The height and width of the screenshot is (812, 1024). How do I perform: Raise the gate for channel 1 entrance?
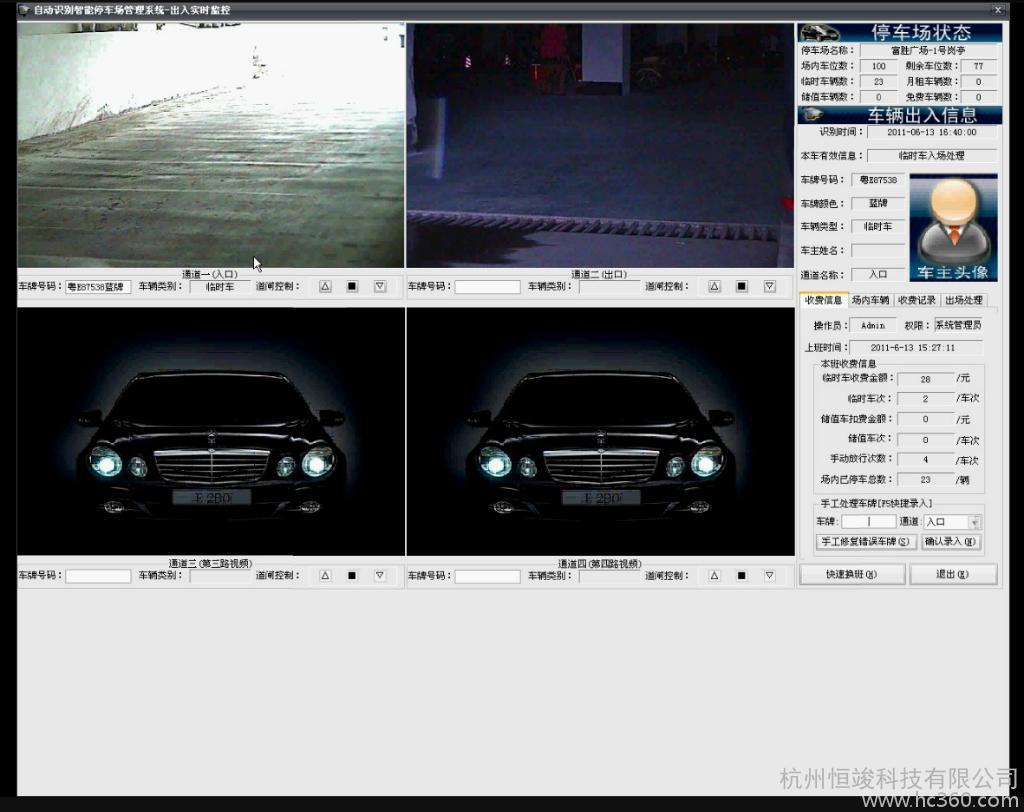pyautogui.click(x=325, y=286)
